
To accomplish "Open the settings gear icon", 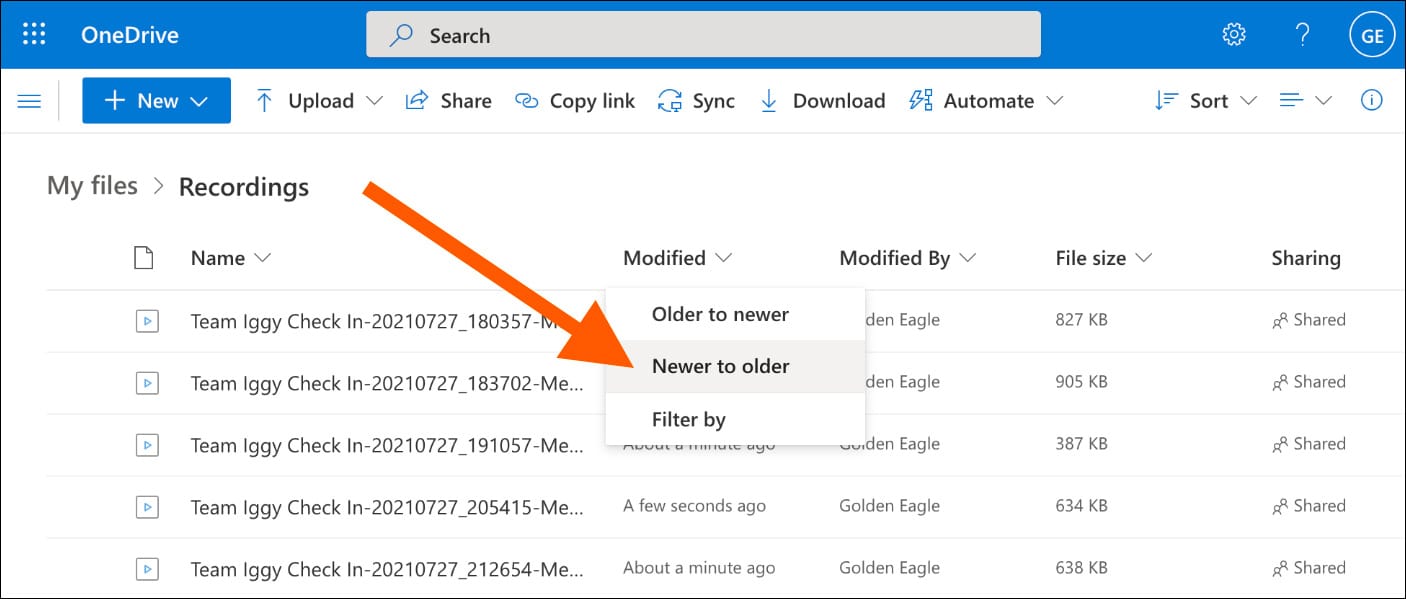I will point(1234,35).
